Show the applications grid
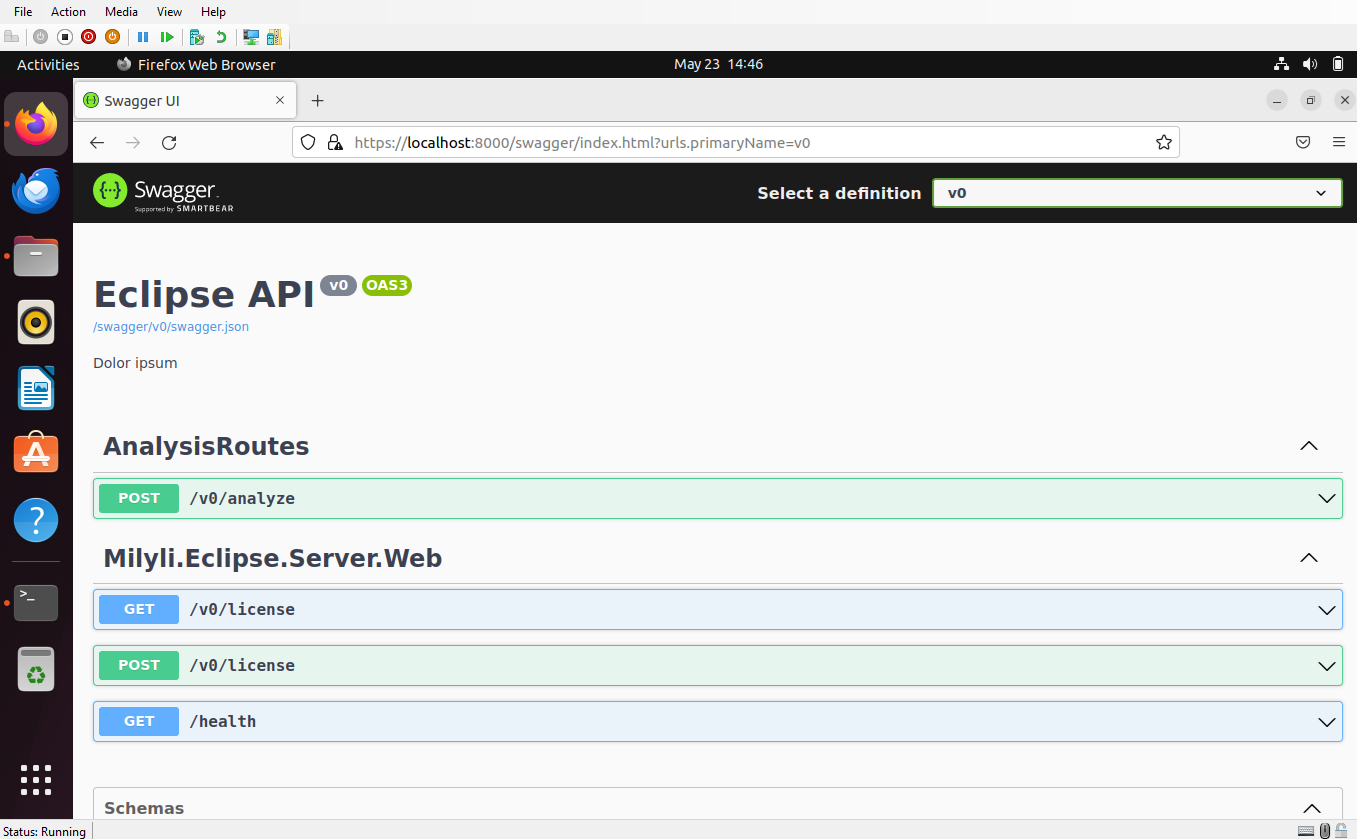1357x839 pixels. pyautogui.click(x=36, y=780)
